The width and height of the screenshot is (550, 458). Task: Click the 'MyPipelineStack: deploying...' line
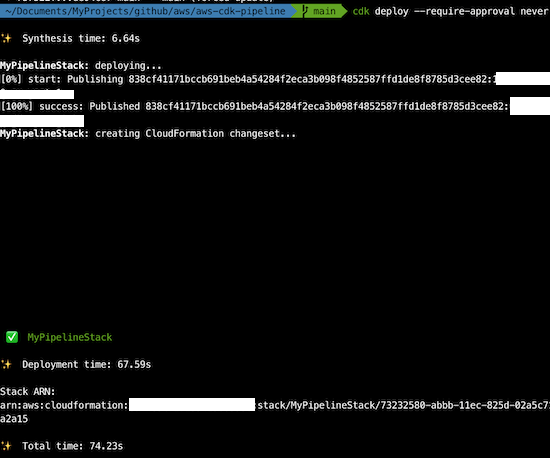[81, 66]
